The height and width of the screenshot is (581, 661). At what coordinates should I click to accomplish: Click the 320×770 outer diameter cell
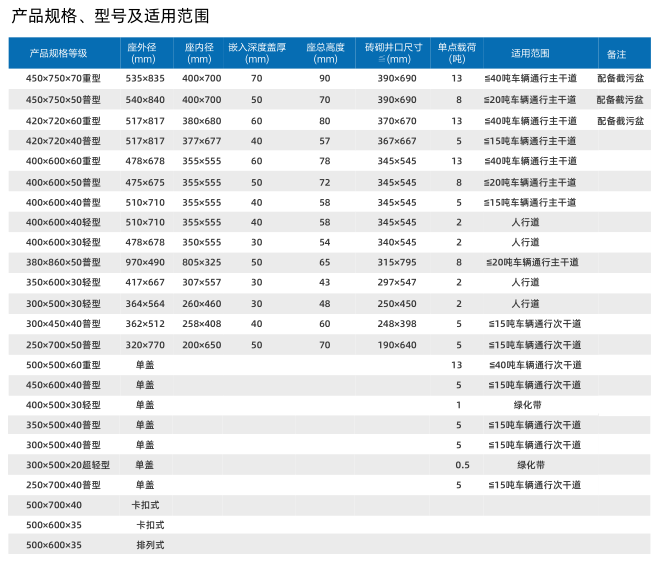pos(146,344)
